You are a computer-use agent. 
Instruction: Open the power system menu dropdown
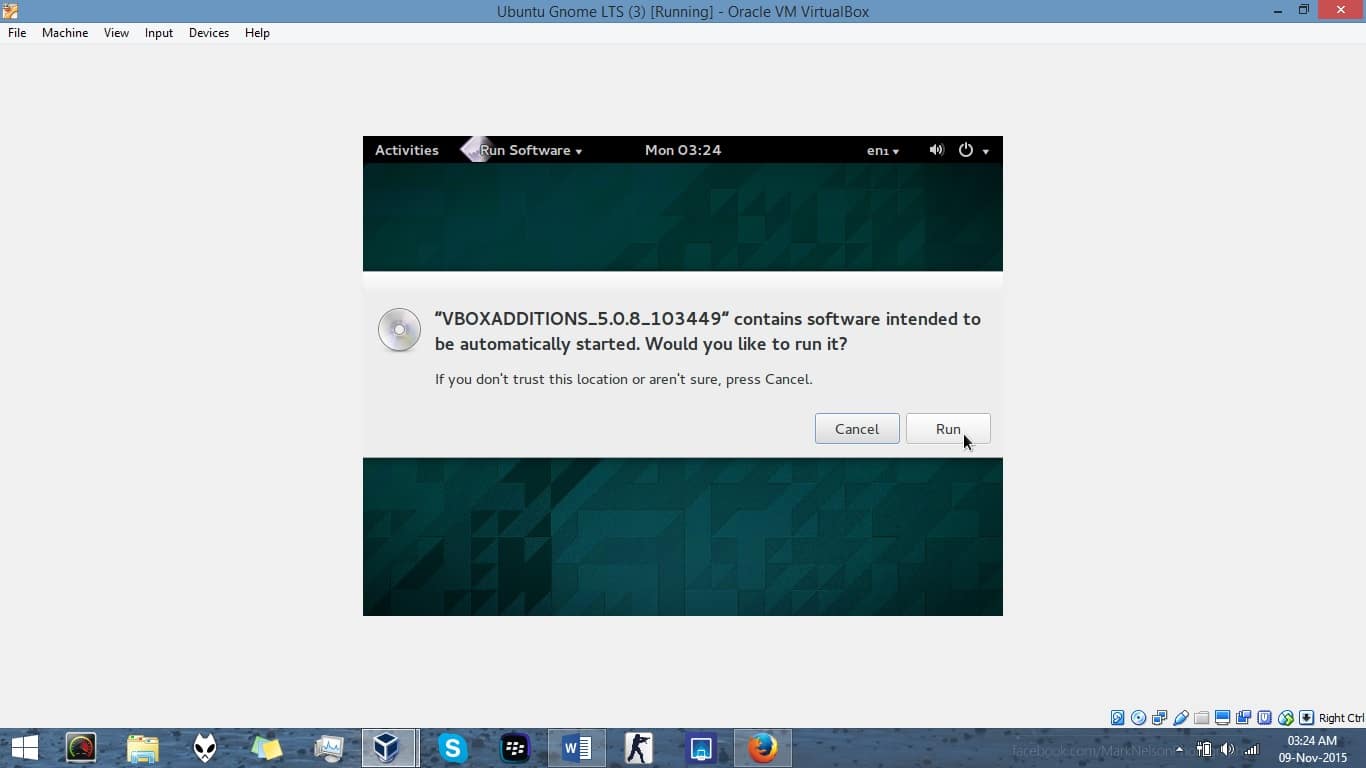pos(973,150)
